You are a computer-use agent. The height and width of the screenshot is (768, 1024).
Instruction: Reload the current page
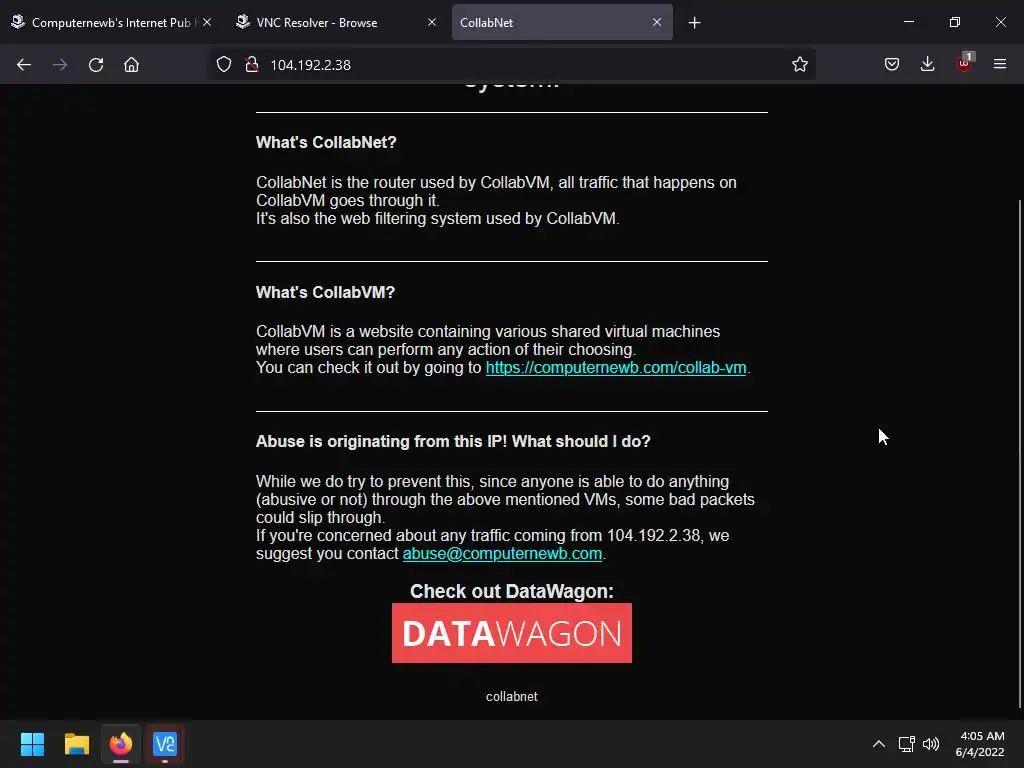pyautogui.click(x=96, y=65)
